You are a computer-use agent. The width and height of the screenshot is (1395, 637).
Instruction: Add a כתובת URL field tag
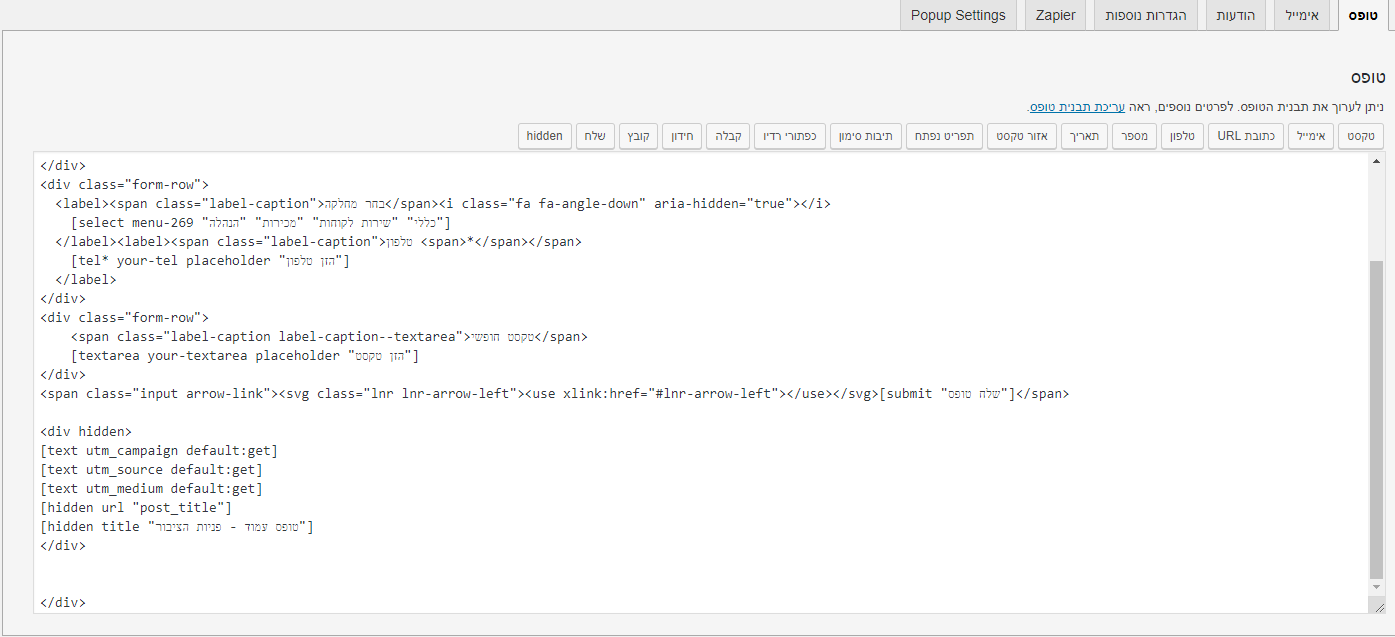[1247, 136]
